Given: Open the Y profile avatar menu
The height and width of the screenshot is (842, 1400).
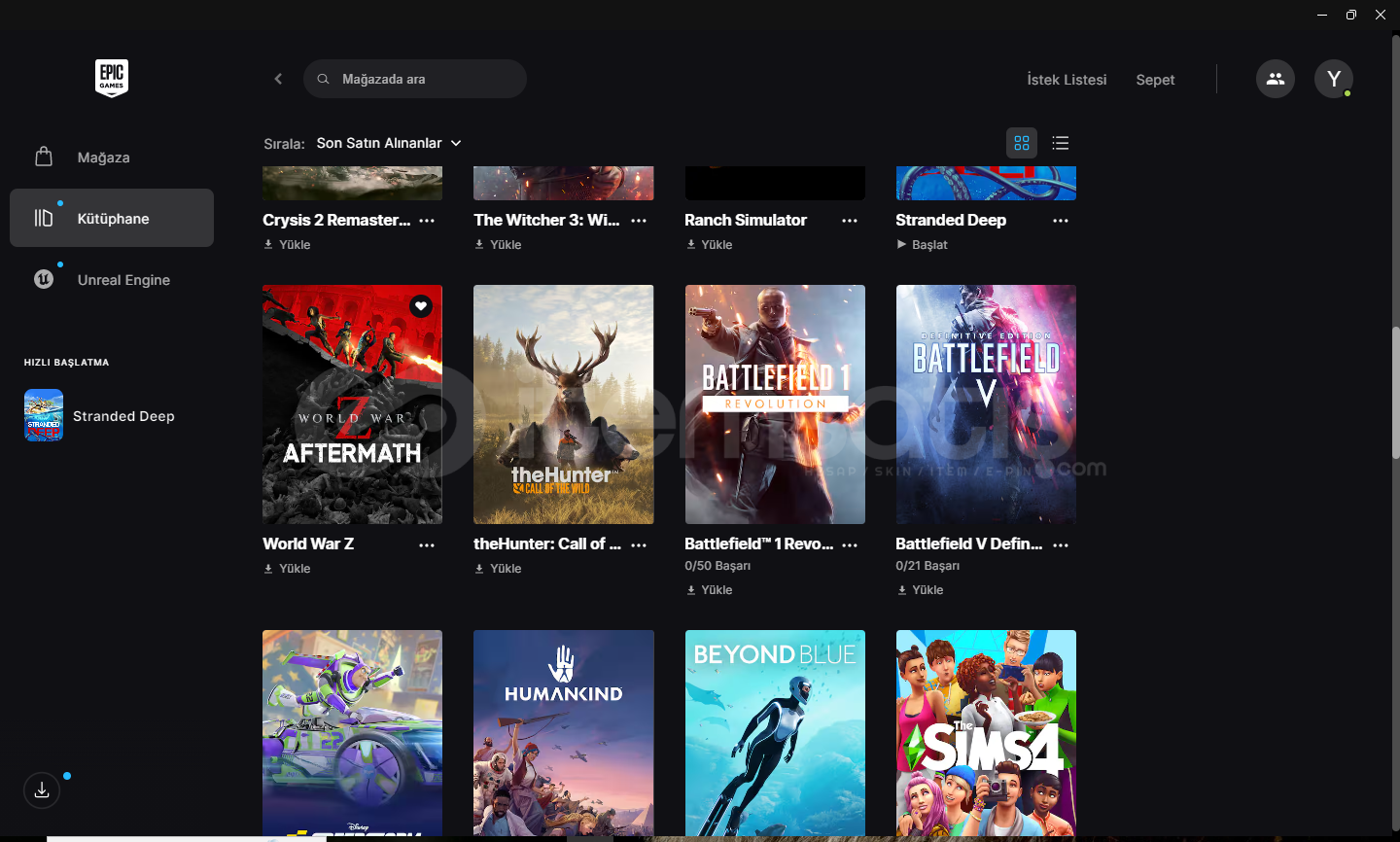Looking at the screenshot, I should tap(1334, 79).
